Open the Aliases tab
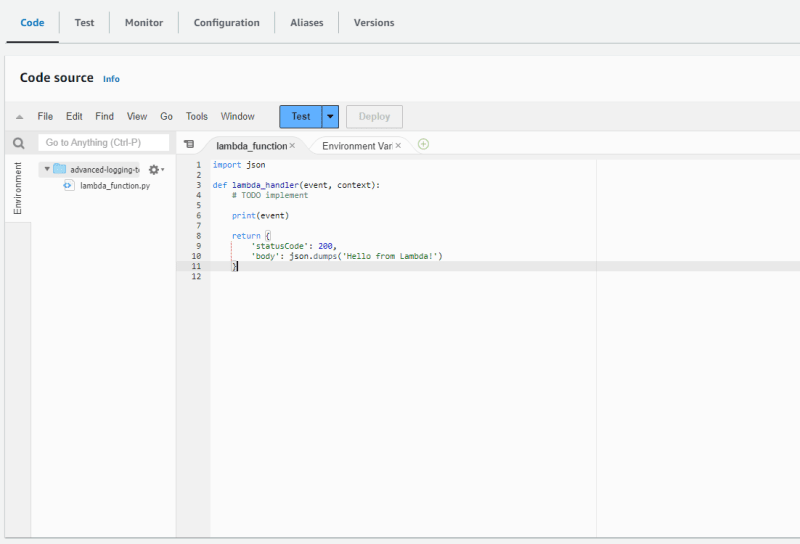The image size is (800, 544). [x=307, y=22]
